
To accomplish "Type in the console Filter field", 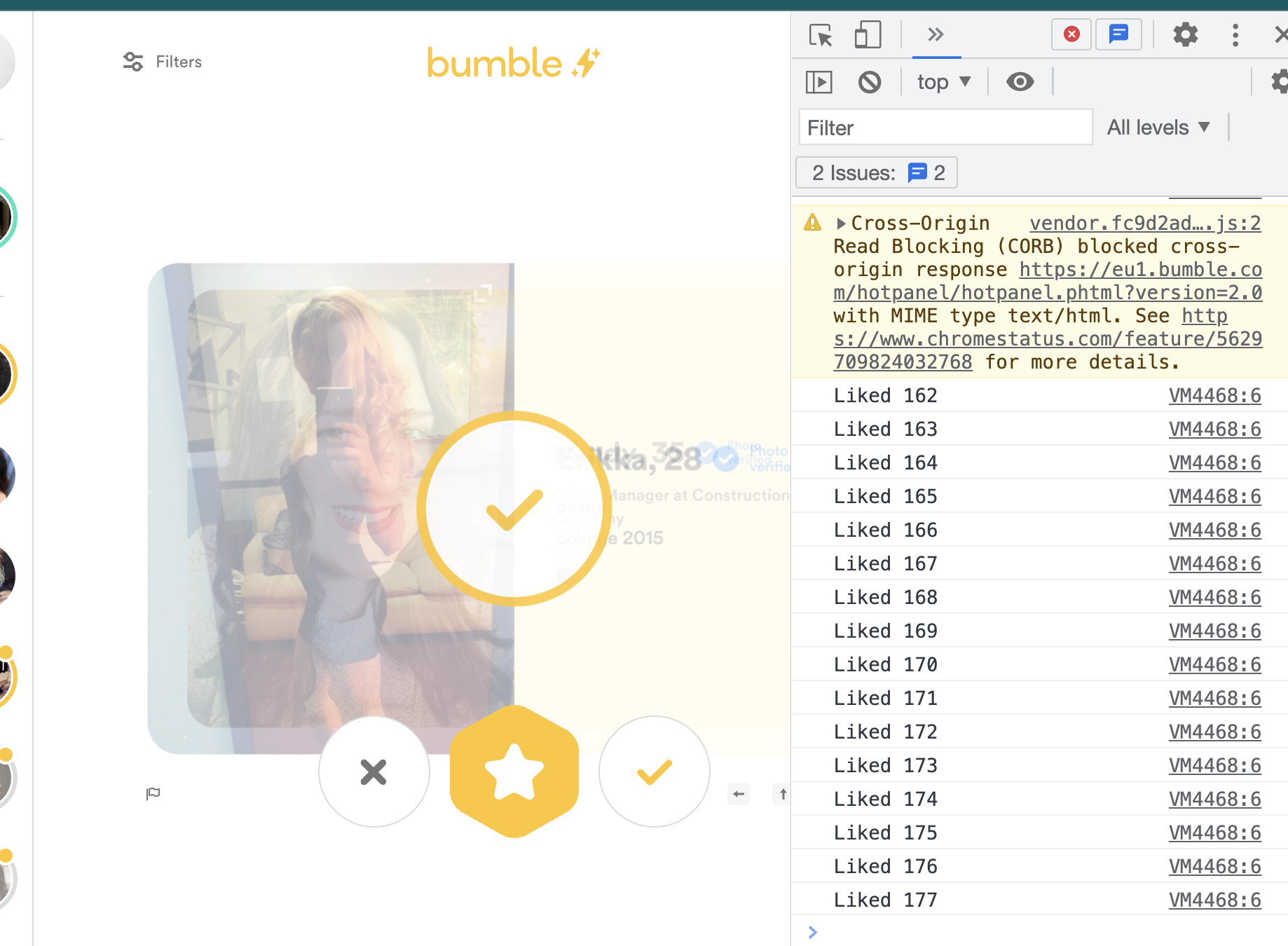I will click(x=945, y=128).
